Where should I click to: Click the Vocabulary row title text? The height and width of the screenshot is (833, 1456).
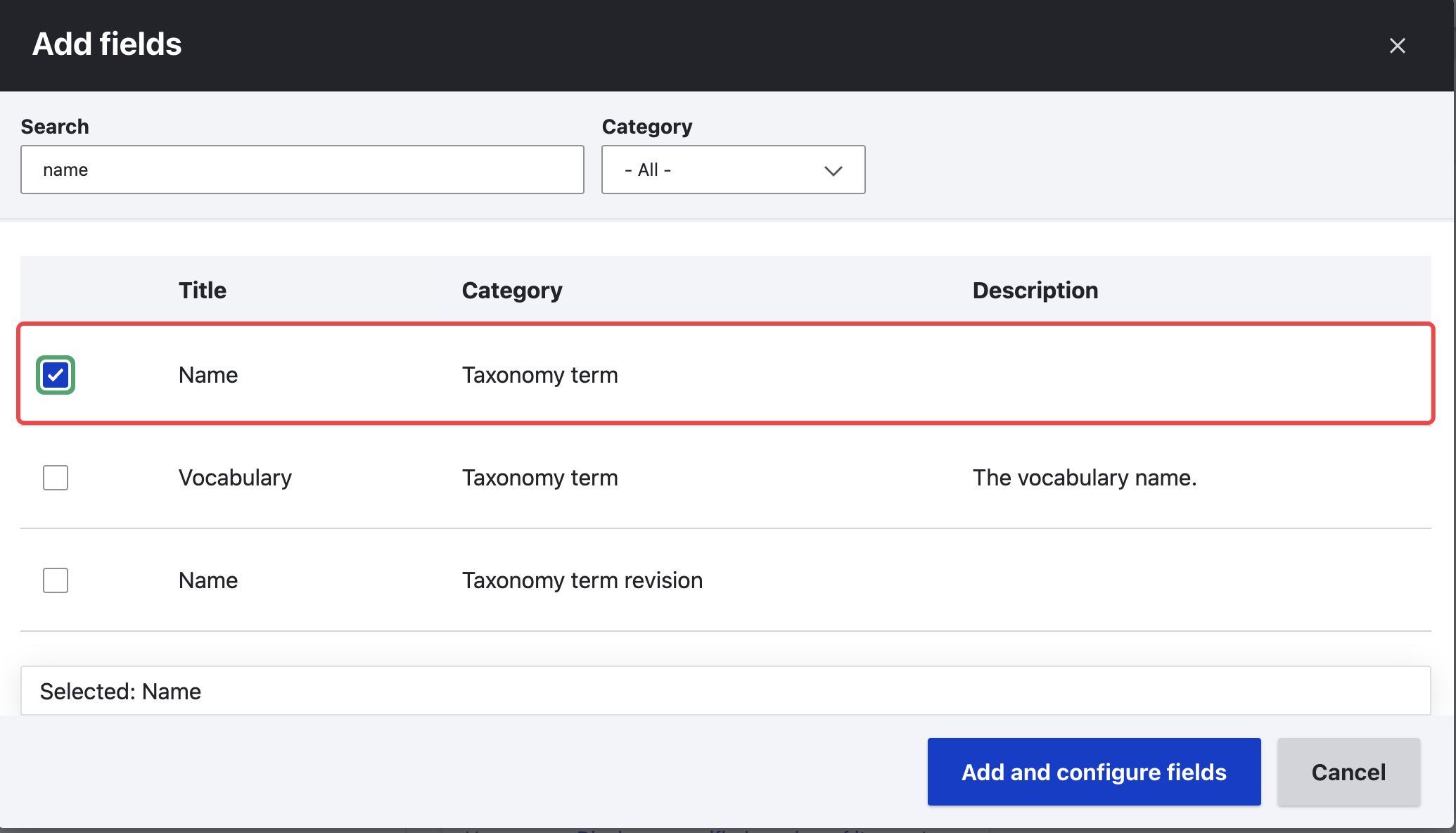pyautogui.click(x=235, y=478)
